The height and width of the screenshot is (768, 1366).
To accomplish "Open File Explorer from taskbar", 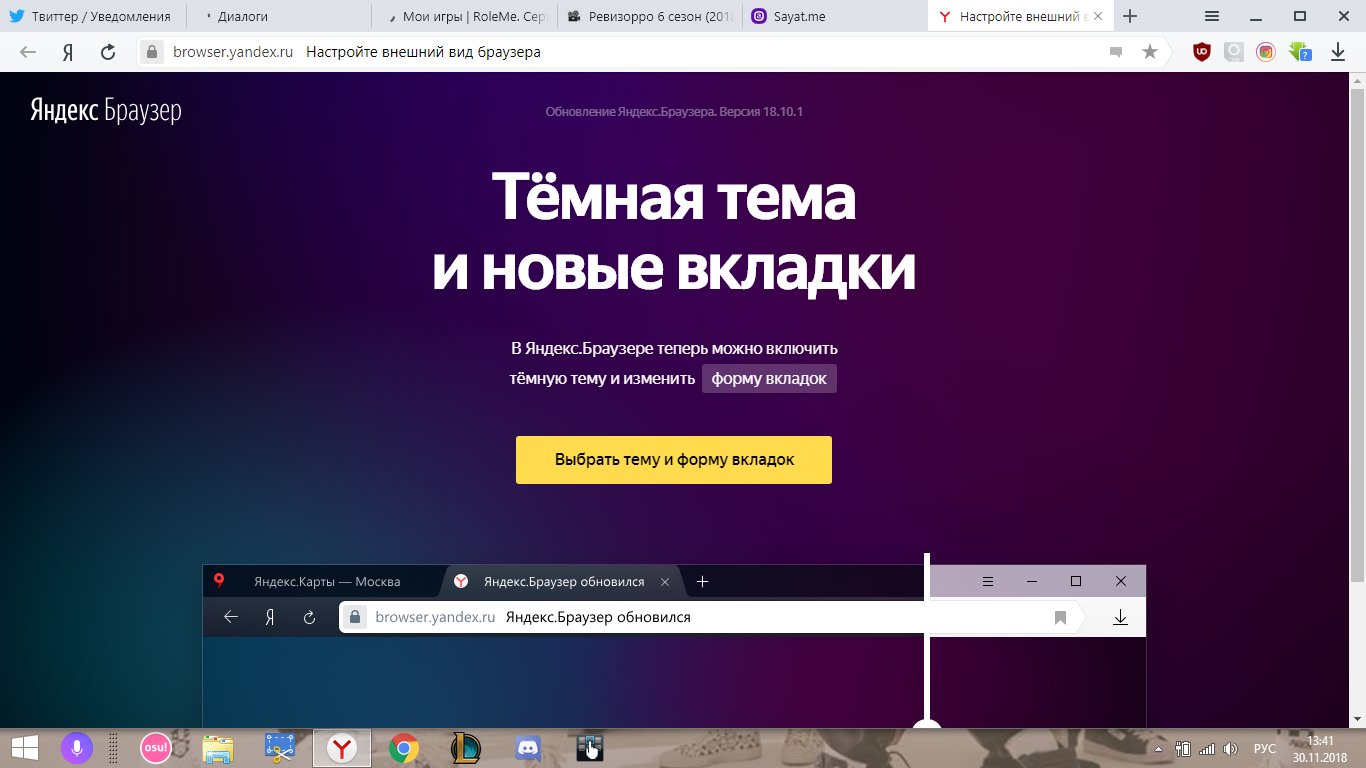I will tap(218, 748).
